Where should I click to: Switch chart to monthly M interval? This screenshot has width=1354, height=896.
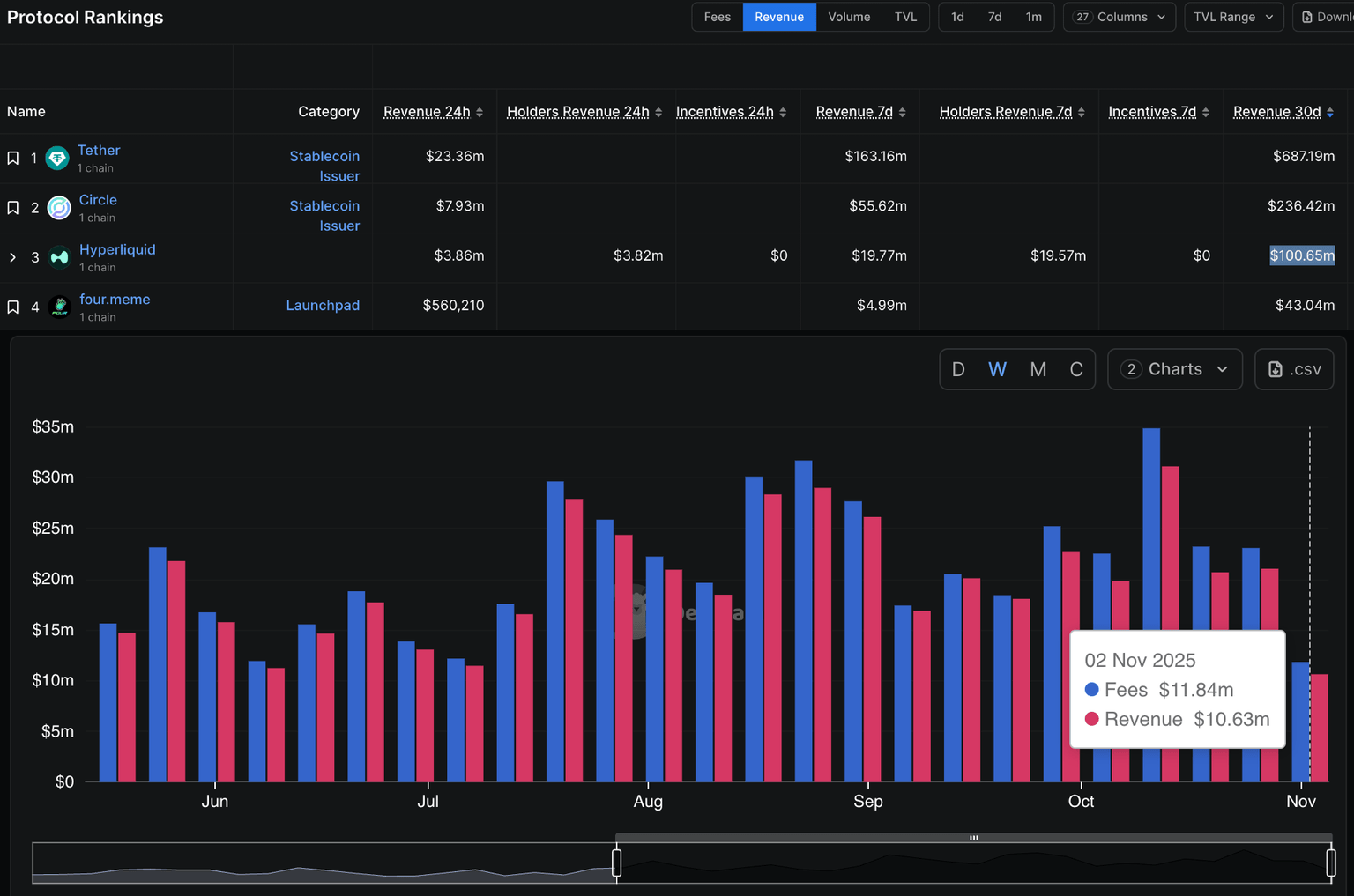pos(1038,369)
